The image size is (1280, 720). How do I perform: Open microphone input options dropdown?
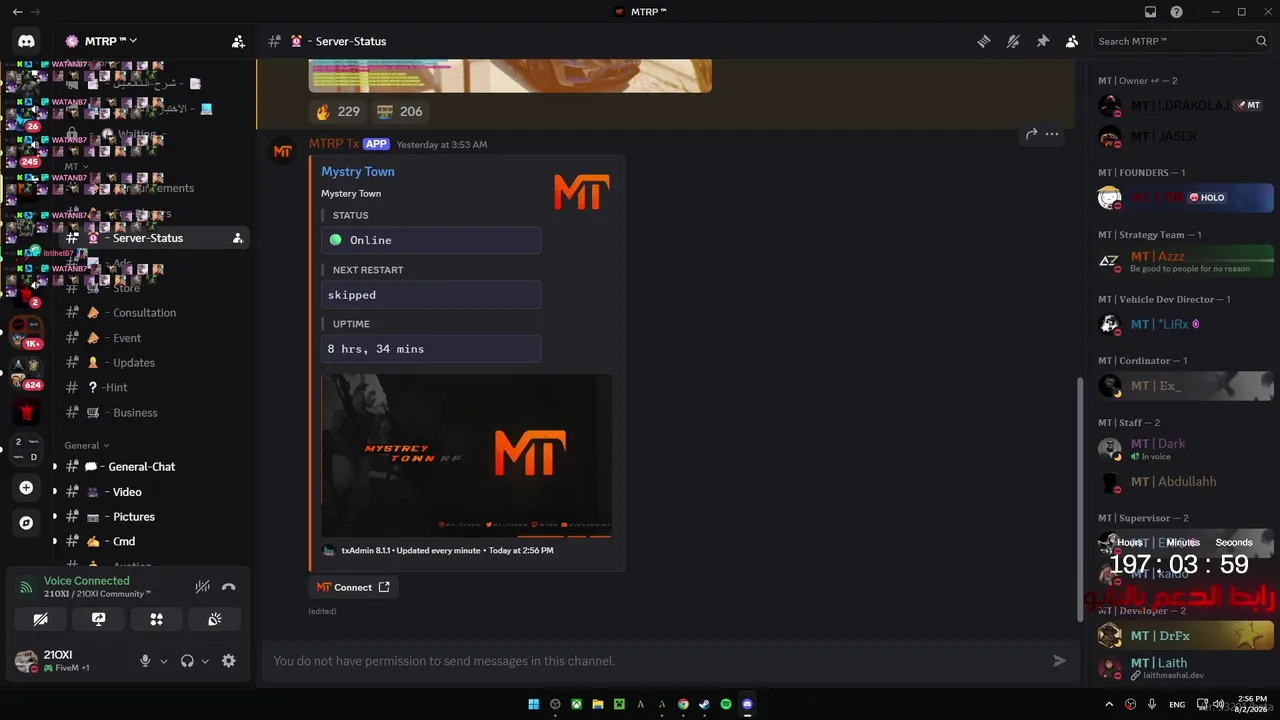click(164, 661)
